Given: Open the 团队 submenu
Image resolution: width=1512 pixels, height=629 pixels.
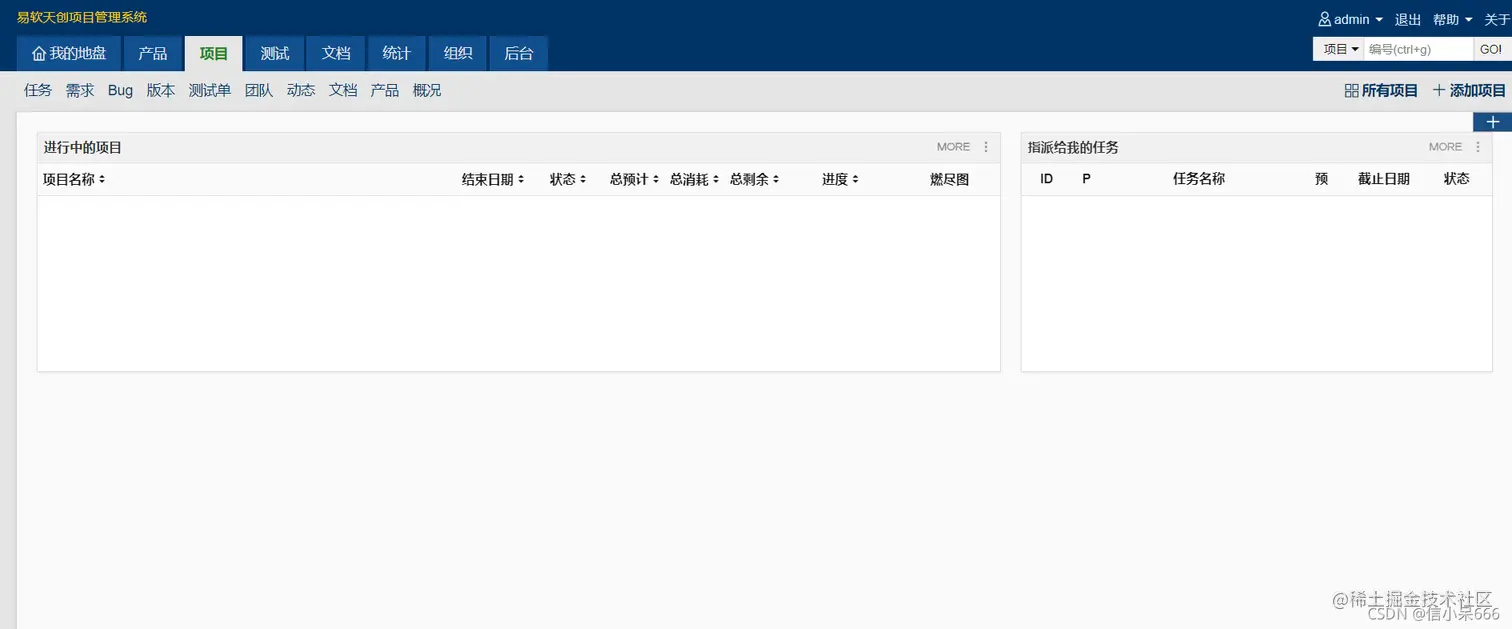Looking at the screenshot, I should click(x=259, y=90).
